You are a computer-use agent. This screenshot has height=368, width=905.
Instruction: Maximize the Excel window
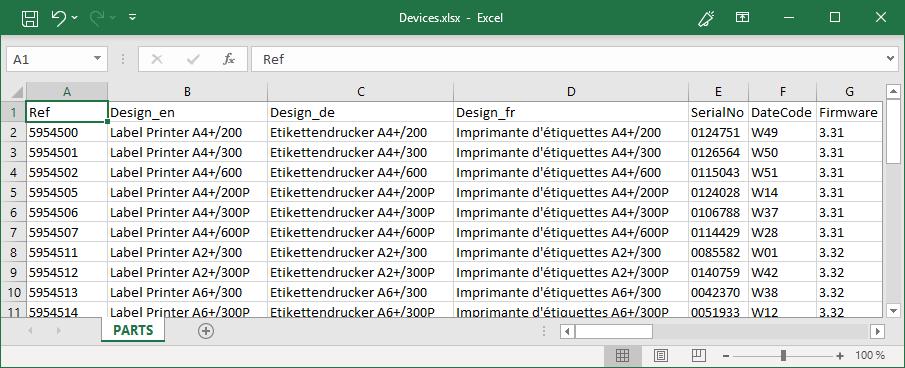pos(835,17)
